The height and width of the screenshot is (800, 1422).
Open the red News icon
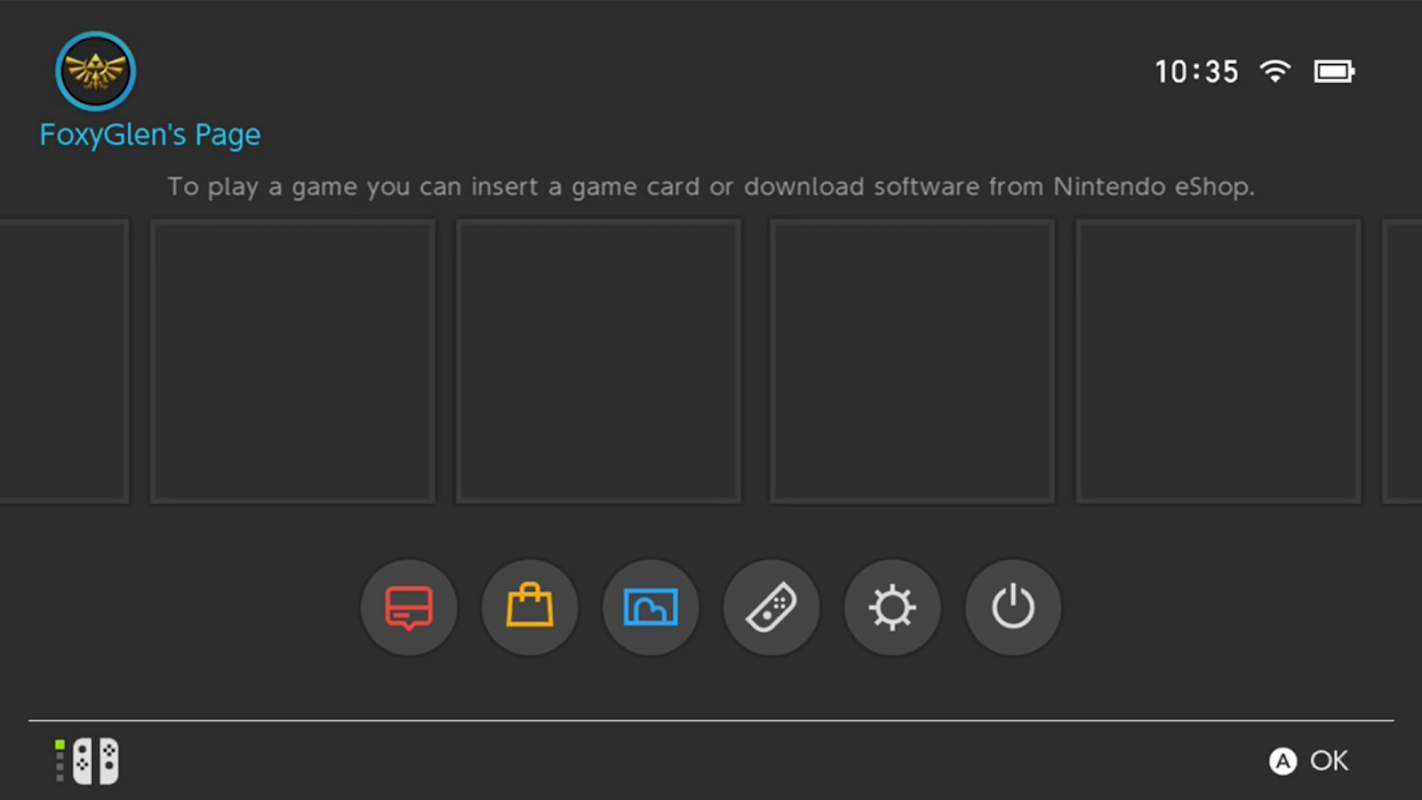click(x=409, y=607)
